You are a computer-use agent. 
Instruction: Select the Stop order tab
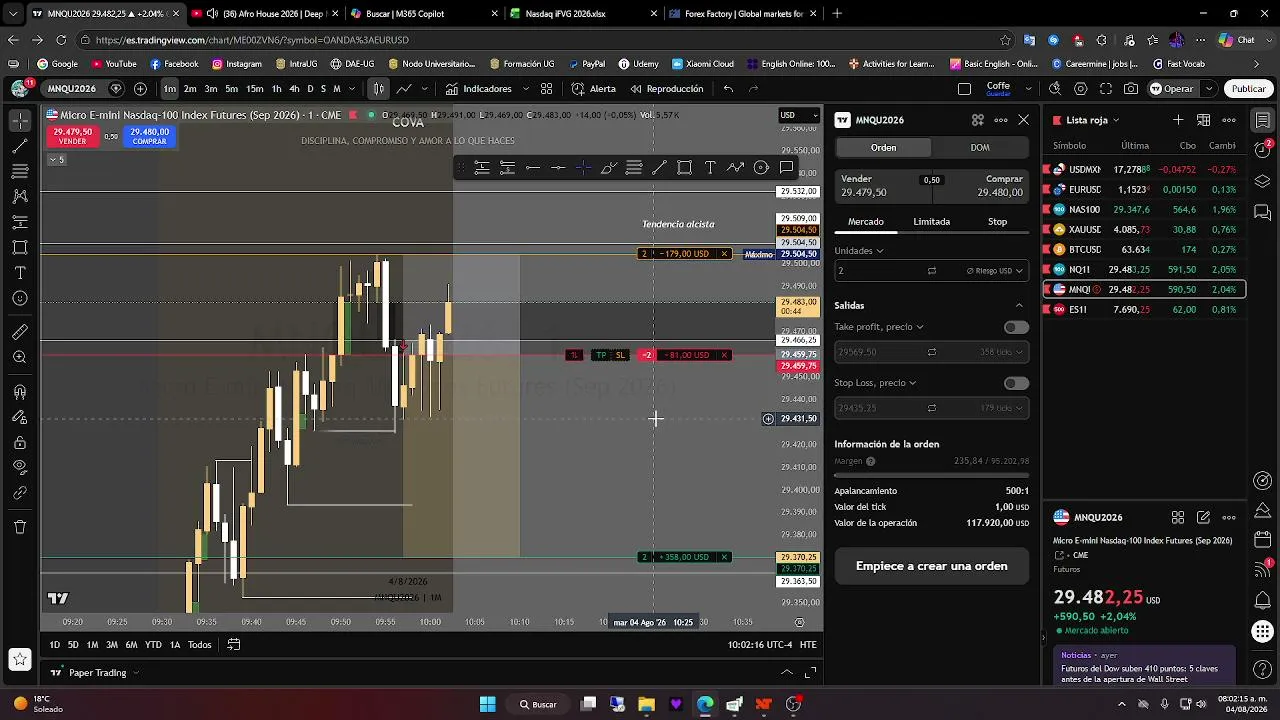(997, 222)
